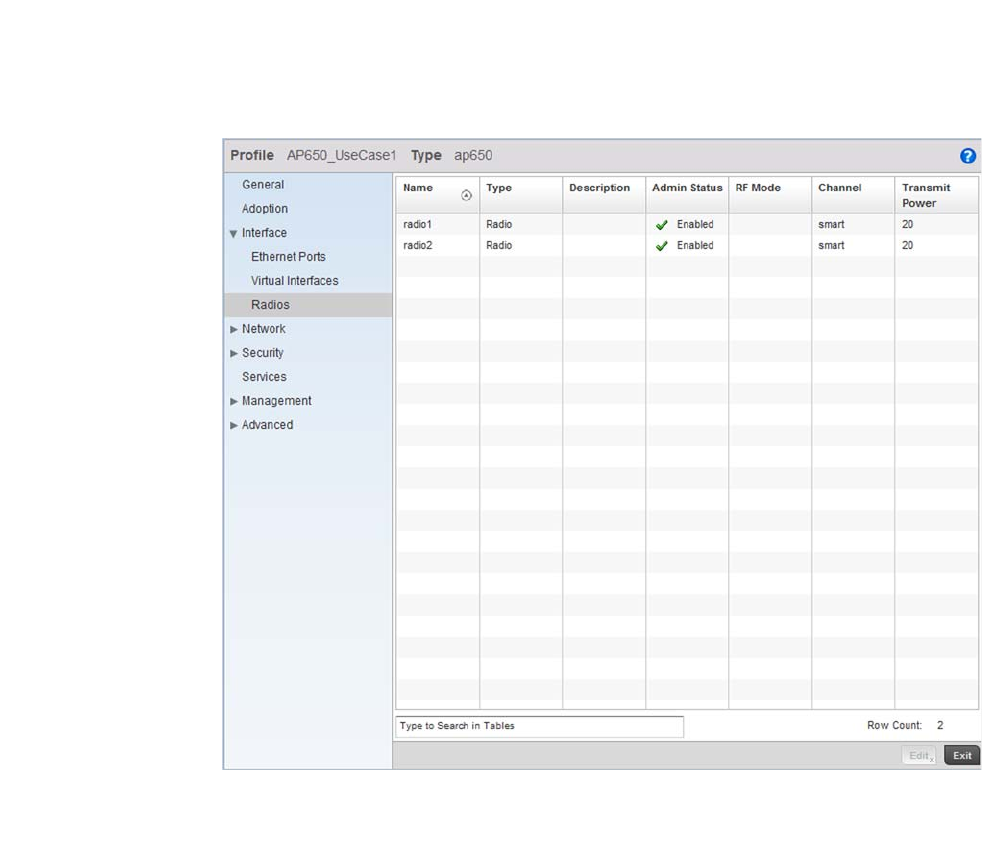Click the AP650_UseCase1 profile name

pyautogui.click(x=341, y=155)
